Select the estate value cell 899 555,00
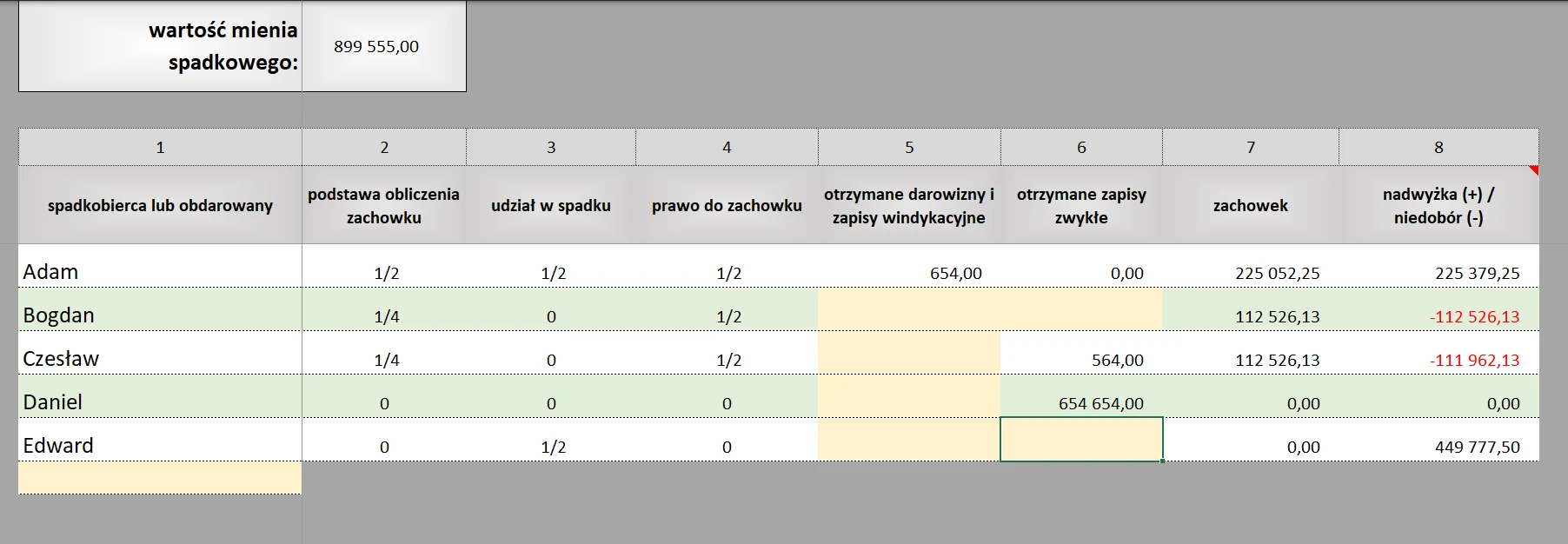The width and height of the screenshot is (1568, 544). [x=384, y=46]
